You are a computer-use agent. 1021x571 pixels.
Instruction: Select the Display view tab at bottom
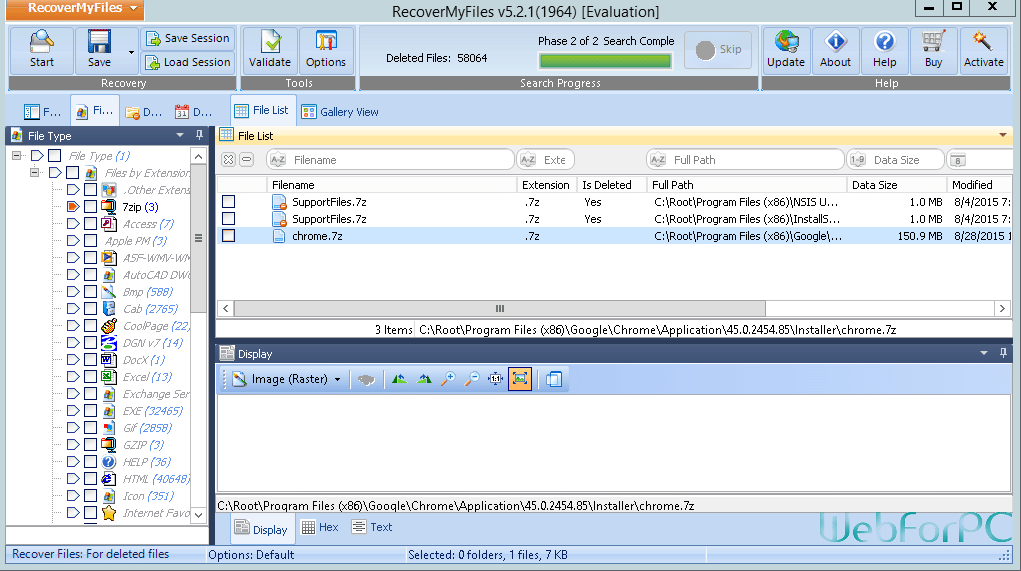pos(262,529)
